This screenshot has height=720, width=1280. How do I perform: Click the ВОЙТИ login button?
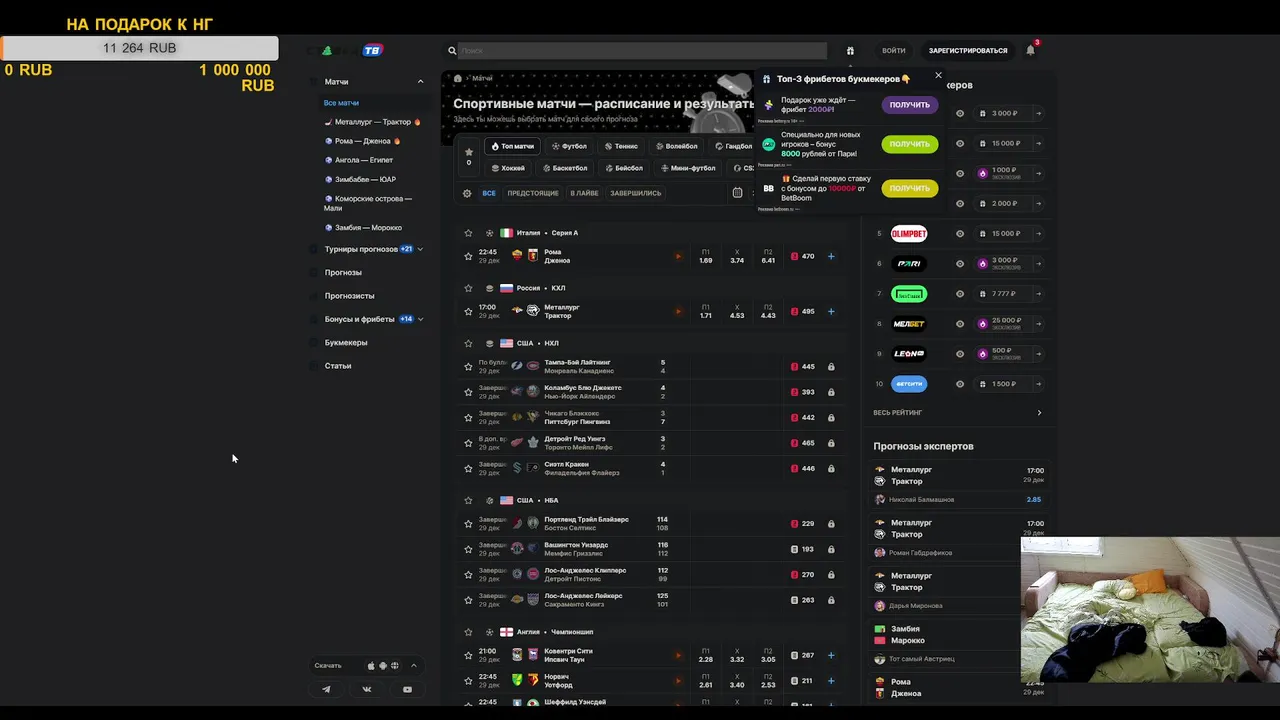[x=894, y=50]
